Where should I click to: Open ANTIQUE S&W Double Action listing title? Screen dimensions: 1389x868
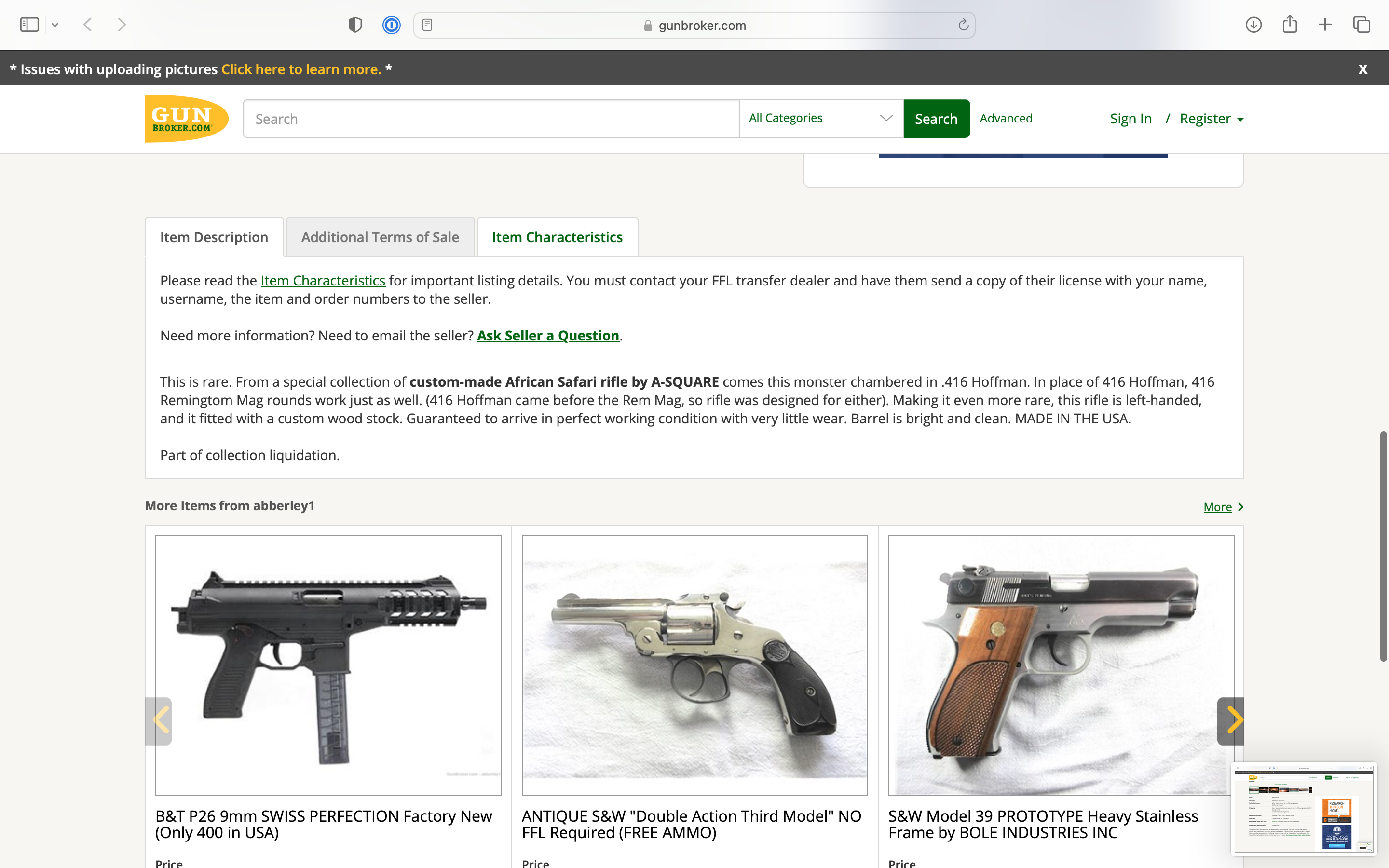tap(692, 825)
